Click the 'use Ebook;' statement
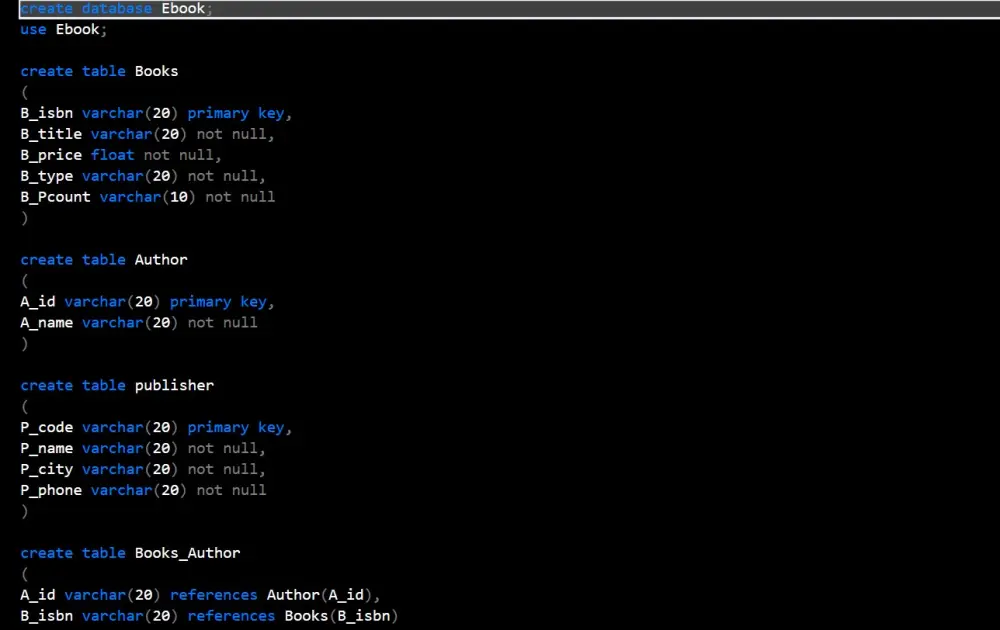Screen dimensions: 1000x630 tap(64, 29)
